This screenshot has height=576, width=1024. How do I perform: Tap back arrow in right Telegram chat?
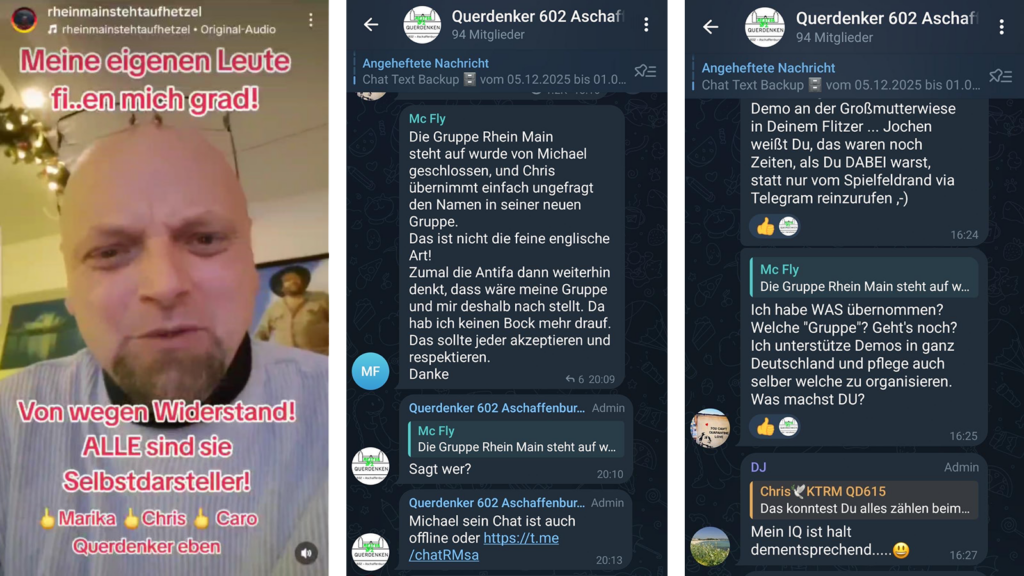click(x=711, y=27)
